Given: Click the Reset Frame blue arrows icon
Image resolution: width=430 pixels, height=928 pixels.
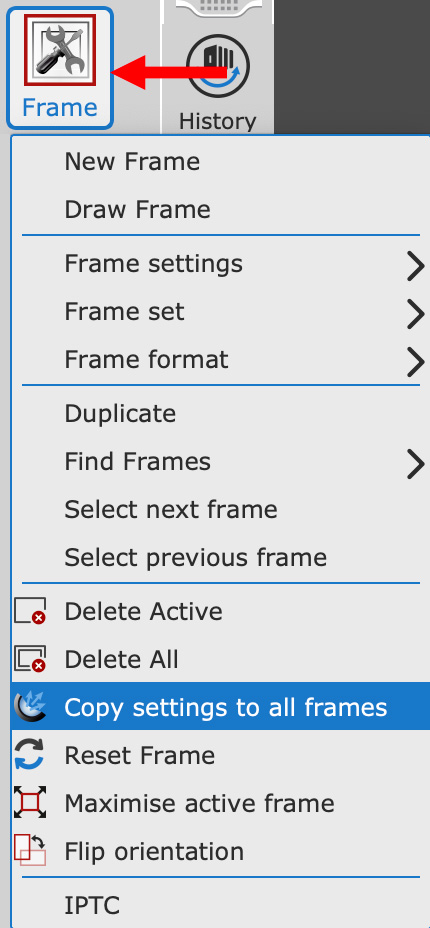Looking at the screenshot, I should (x=30, y=755).
